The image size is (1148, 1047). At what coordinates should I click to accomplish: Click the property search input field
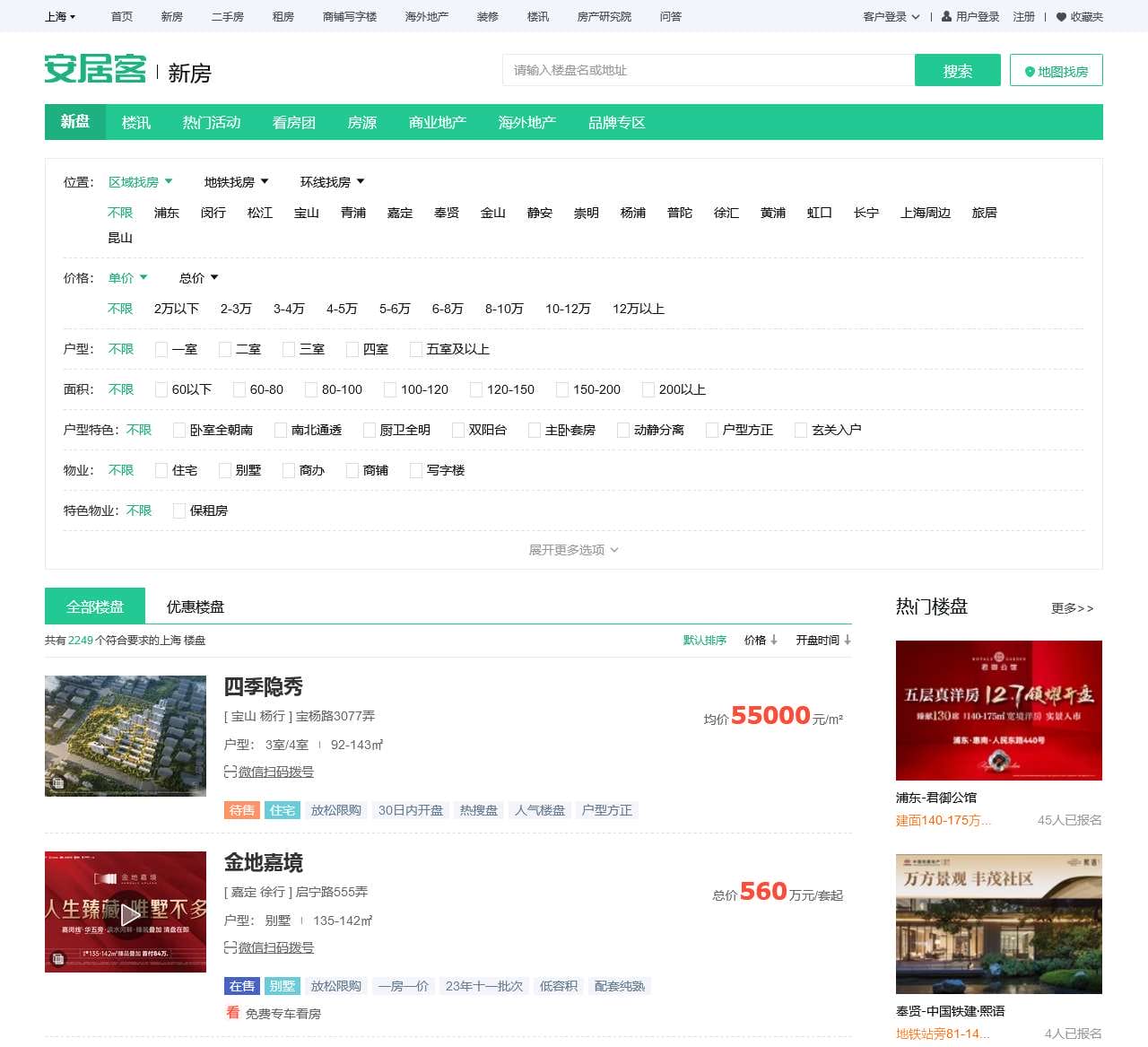708,70
